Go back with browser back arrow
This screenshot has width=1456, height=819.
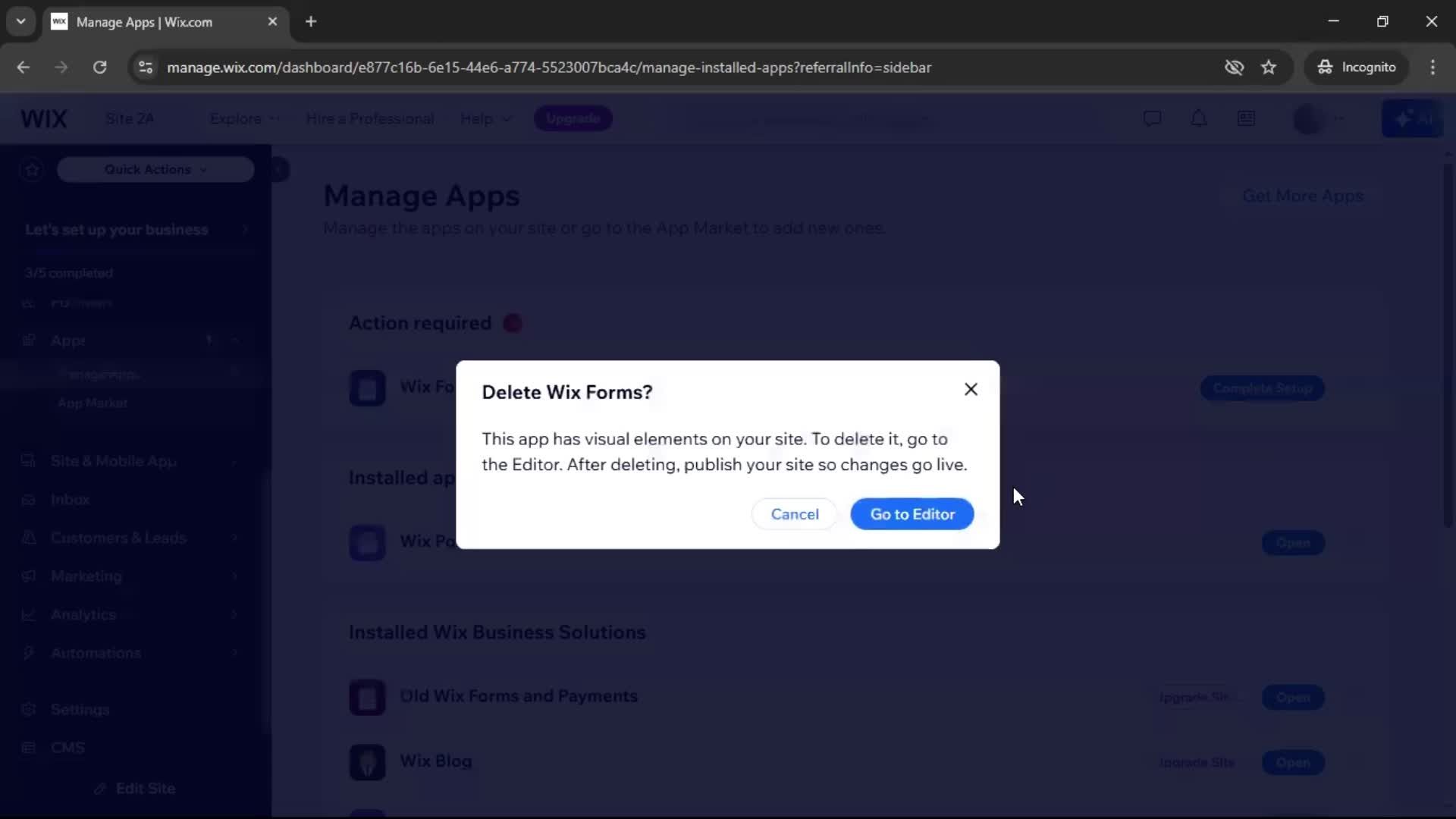(24, 67)
